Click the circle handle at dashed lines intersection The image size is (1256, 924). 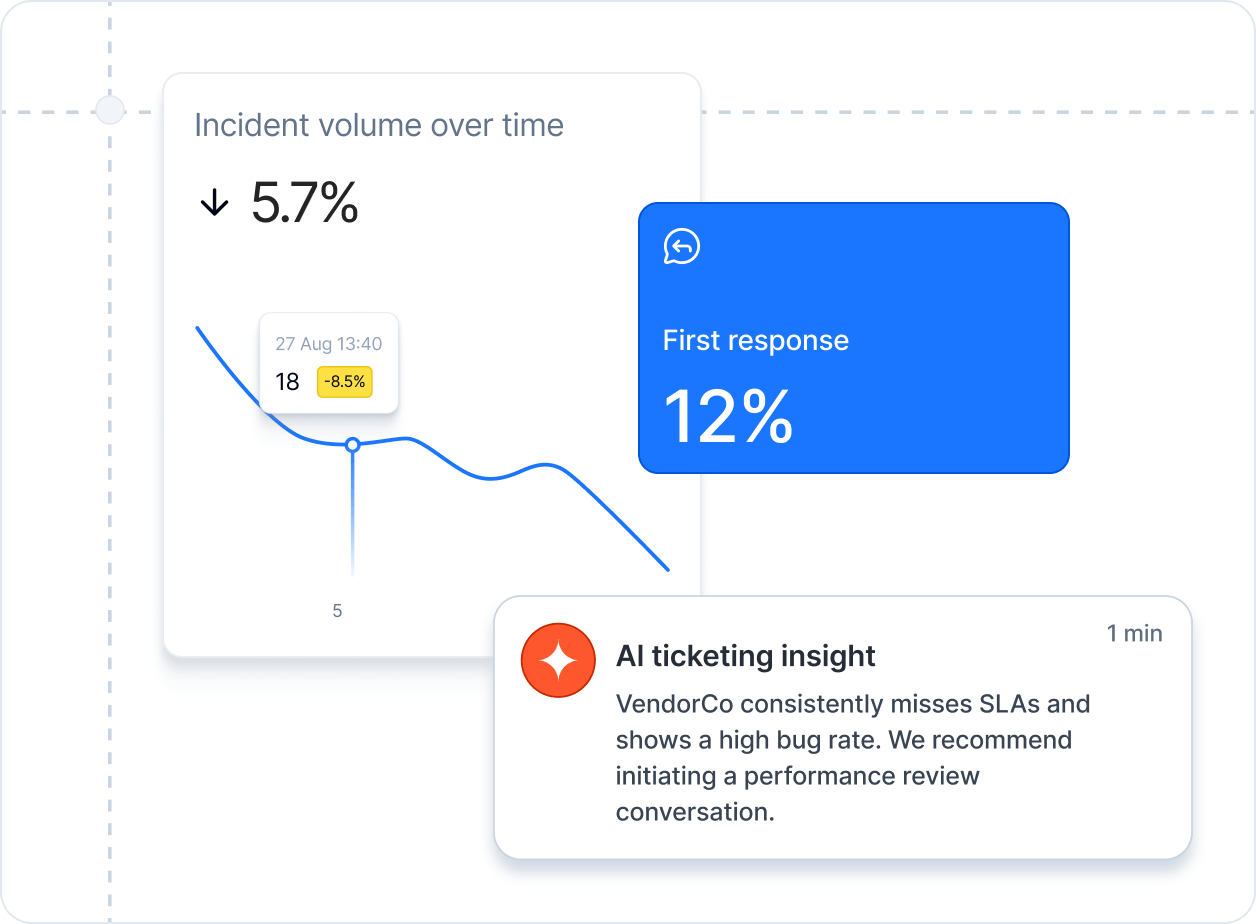[109, 110]
